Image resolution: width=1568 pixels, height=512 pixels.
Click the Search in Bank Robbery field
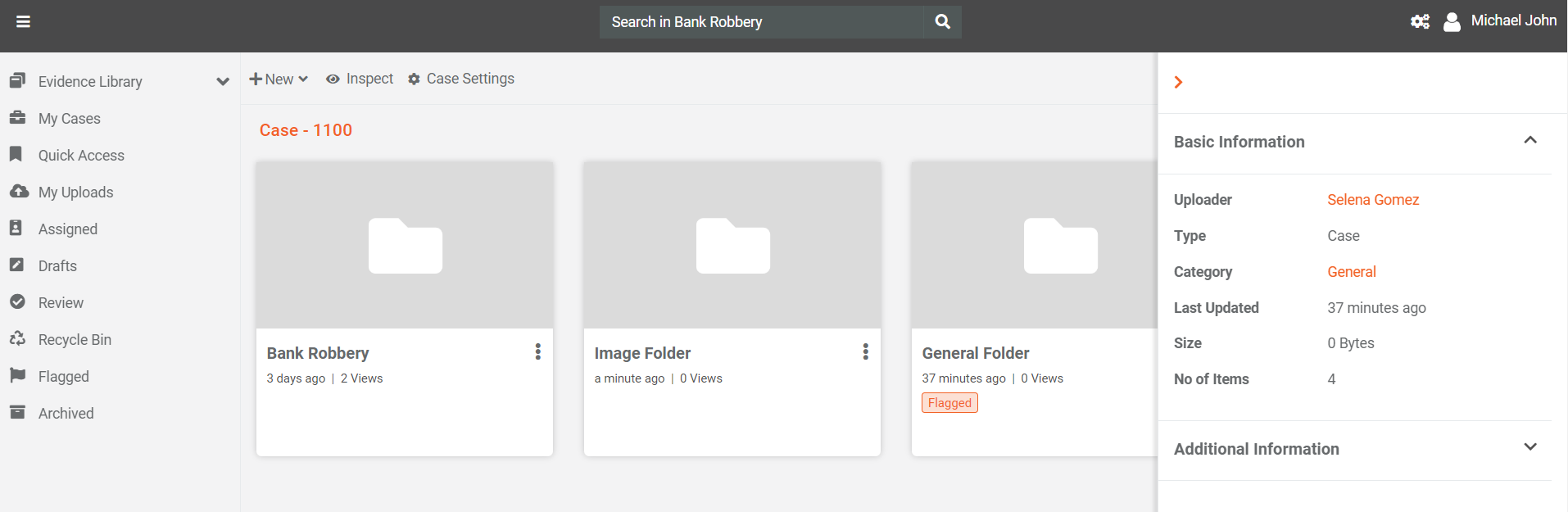762,22
